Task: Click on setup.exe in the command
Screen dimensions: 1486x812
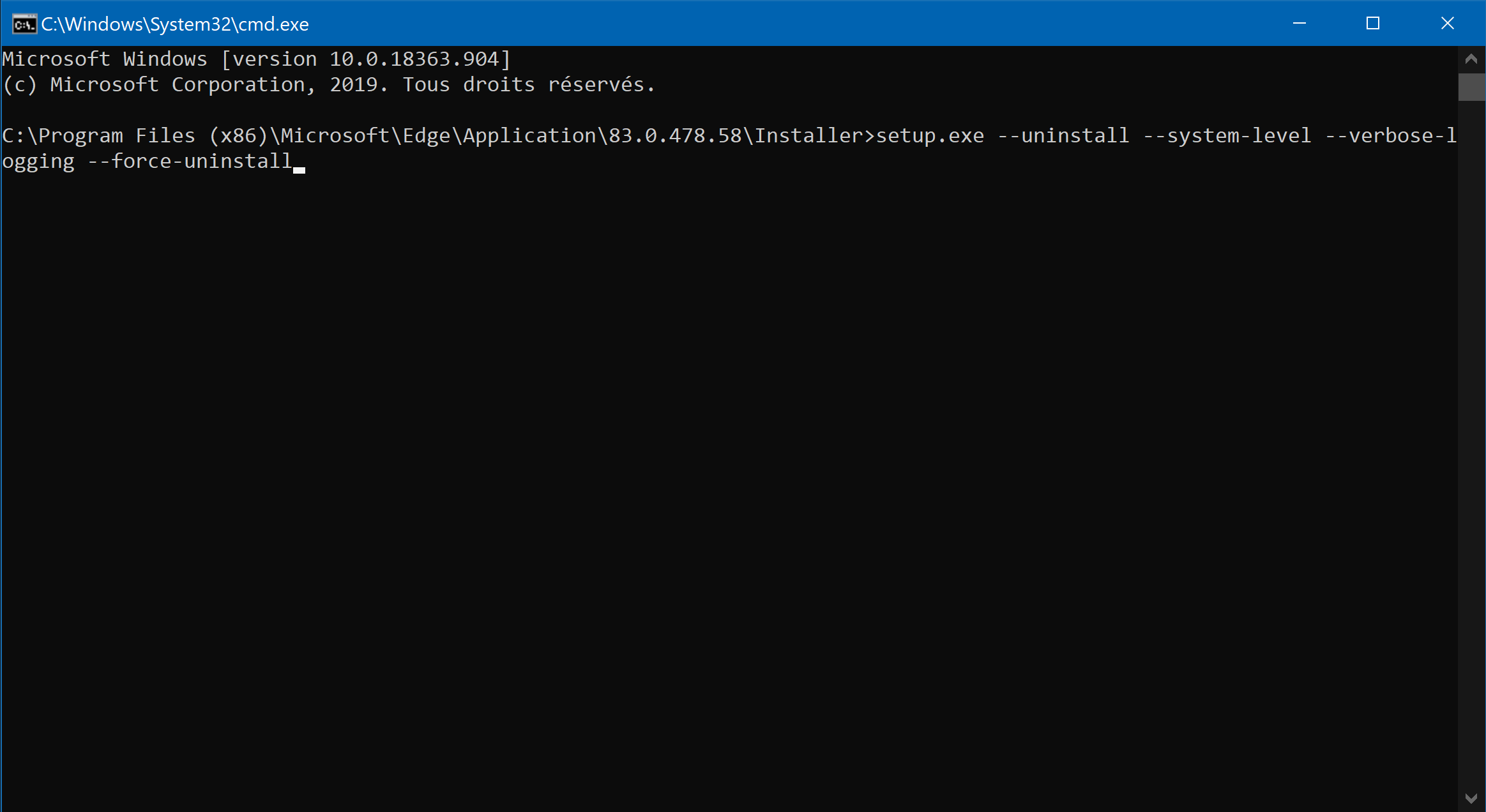Action: tap(930, 136)
